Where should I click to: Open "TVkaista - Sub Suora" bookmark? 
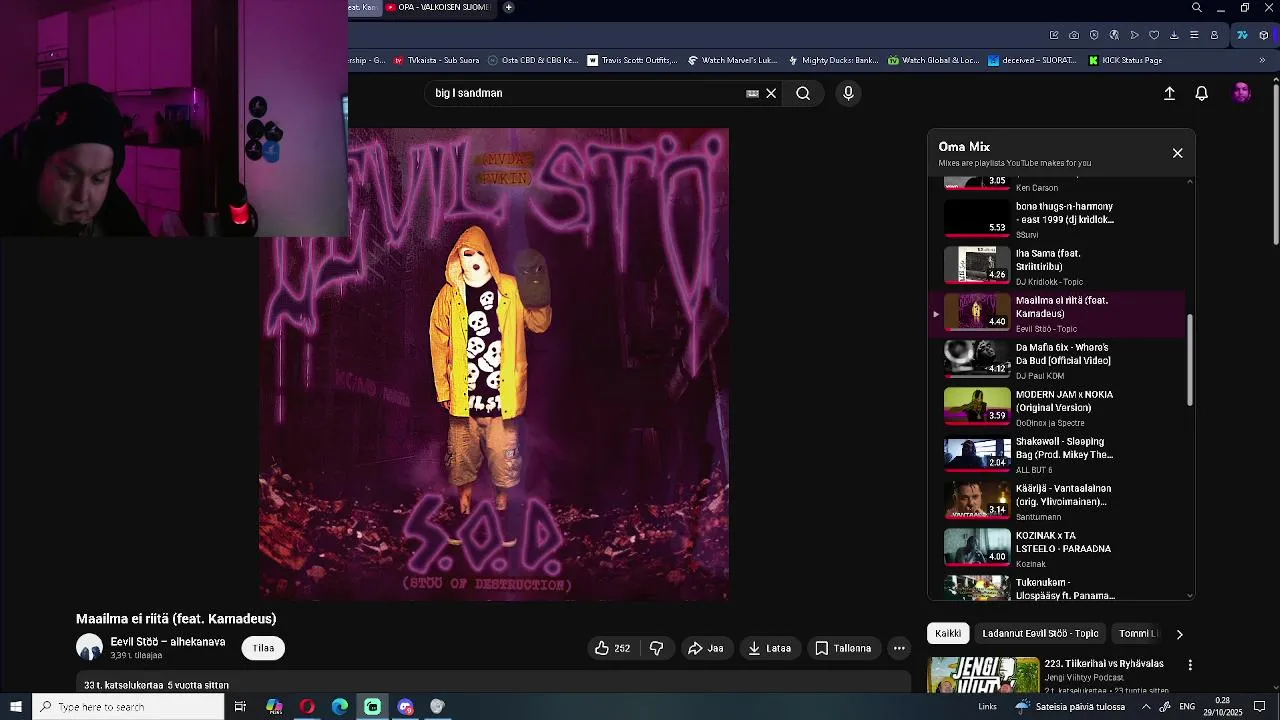436,60
